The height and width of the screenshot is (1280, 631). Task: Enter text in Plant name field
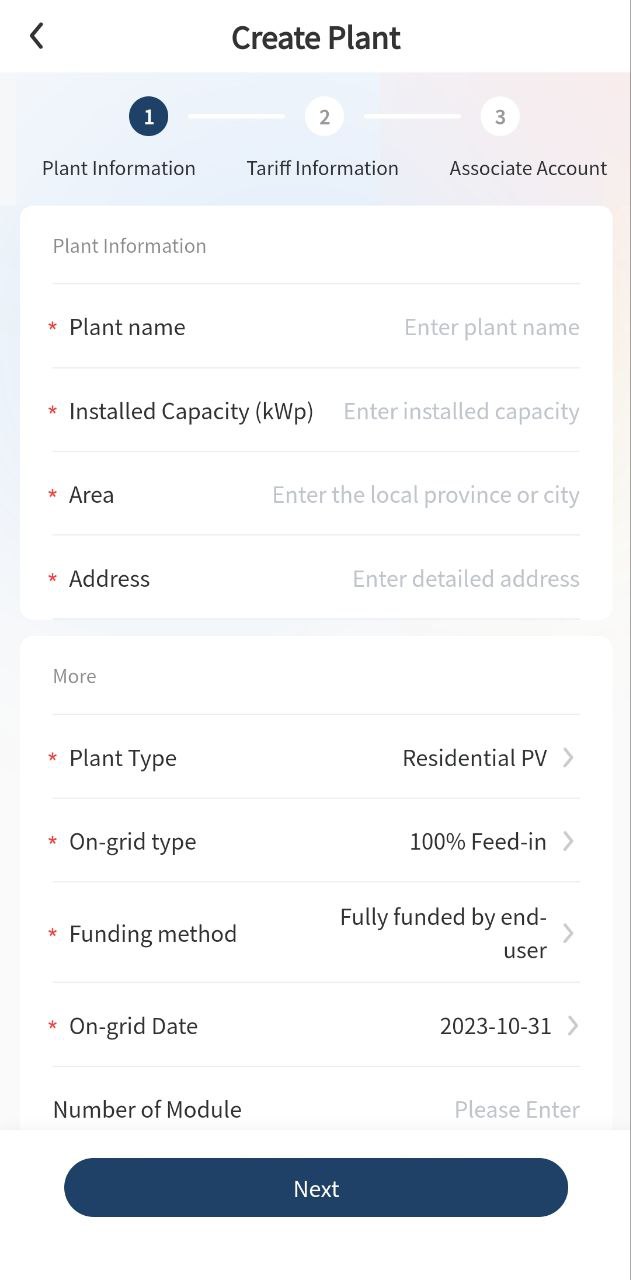(x=491, y=327)
